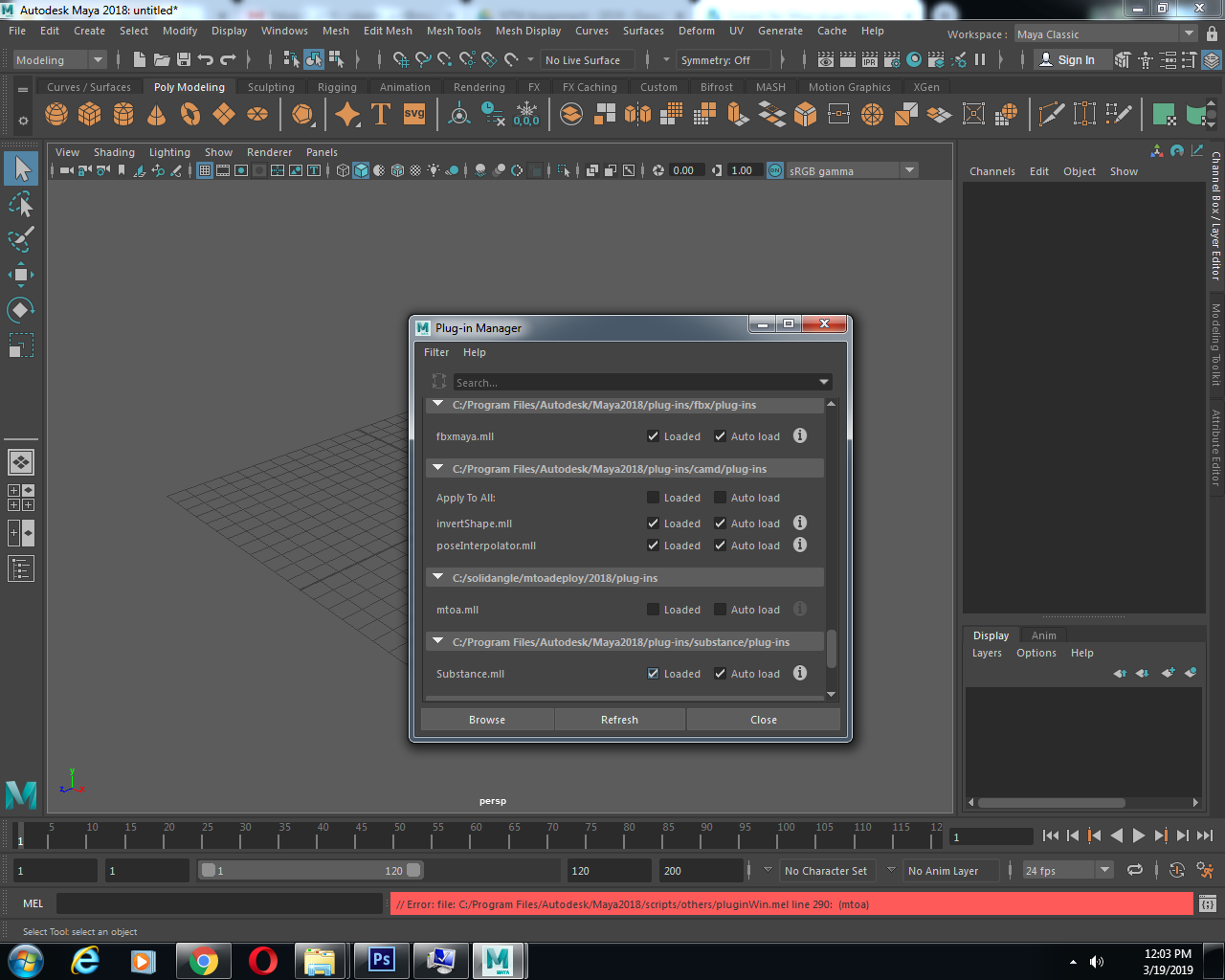Collapse the camd/plug-ins folder section
Image resolution: width=1225 pixels, height=980 pixels.
(x=437, y=468)
